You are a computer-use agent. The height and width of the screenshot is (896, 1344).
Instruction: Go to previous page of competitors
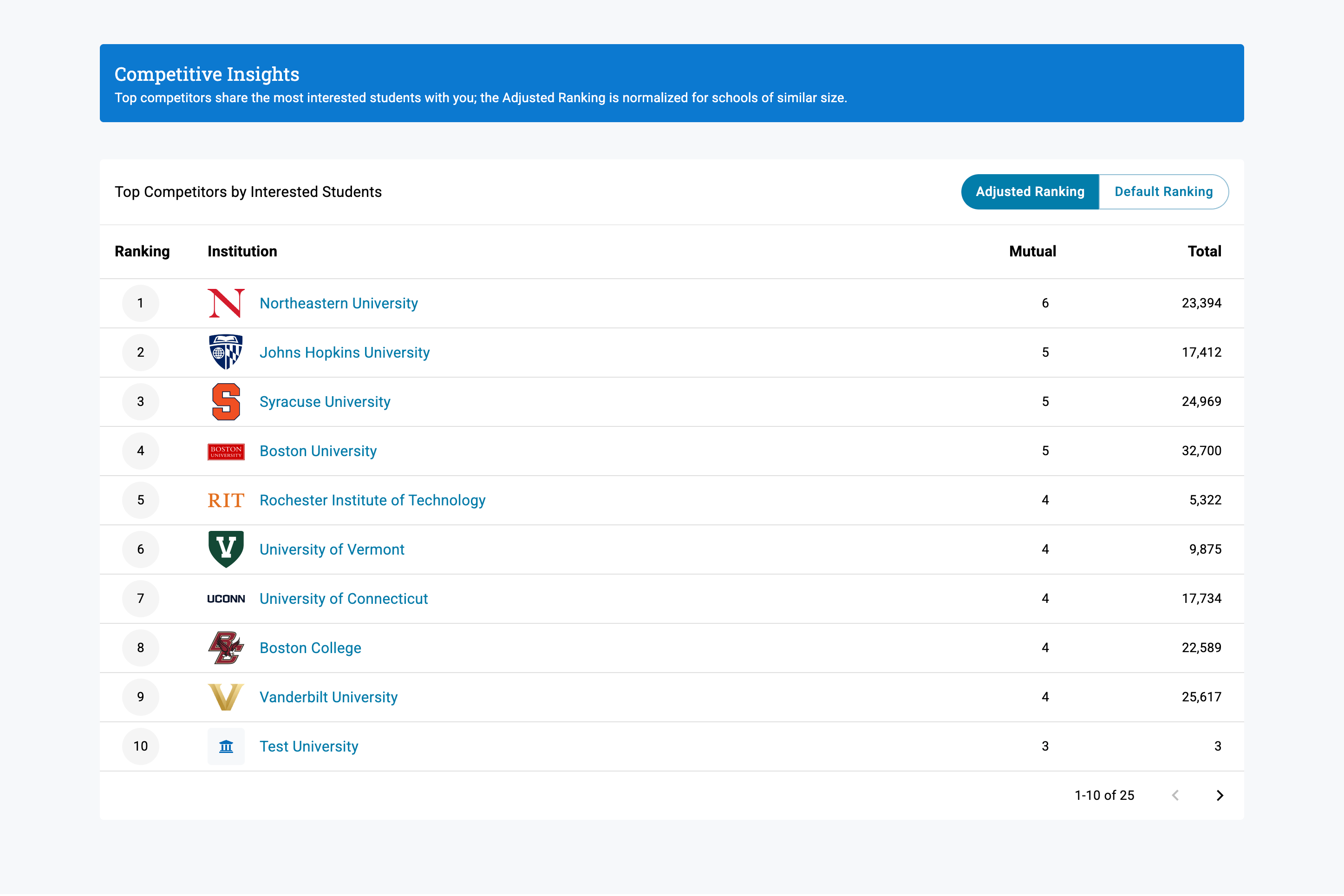[x=1175, y=795]
